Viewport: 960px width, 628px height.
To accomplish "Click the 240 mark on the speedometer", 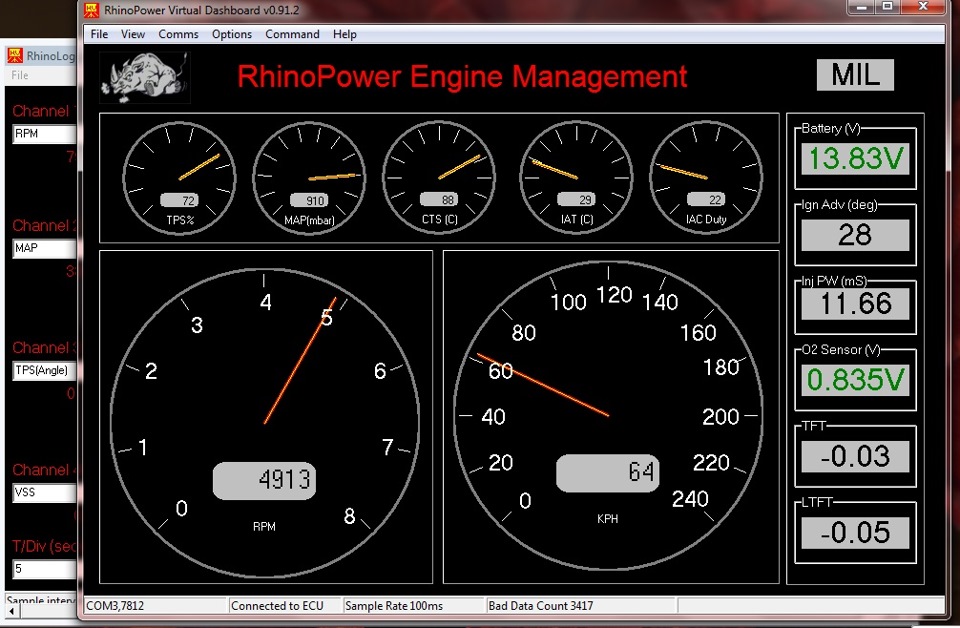I will coord(690,499).
